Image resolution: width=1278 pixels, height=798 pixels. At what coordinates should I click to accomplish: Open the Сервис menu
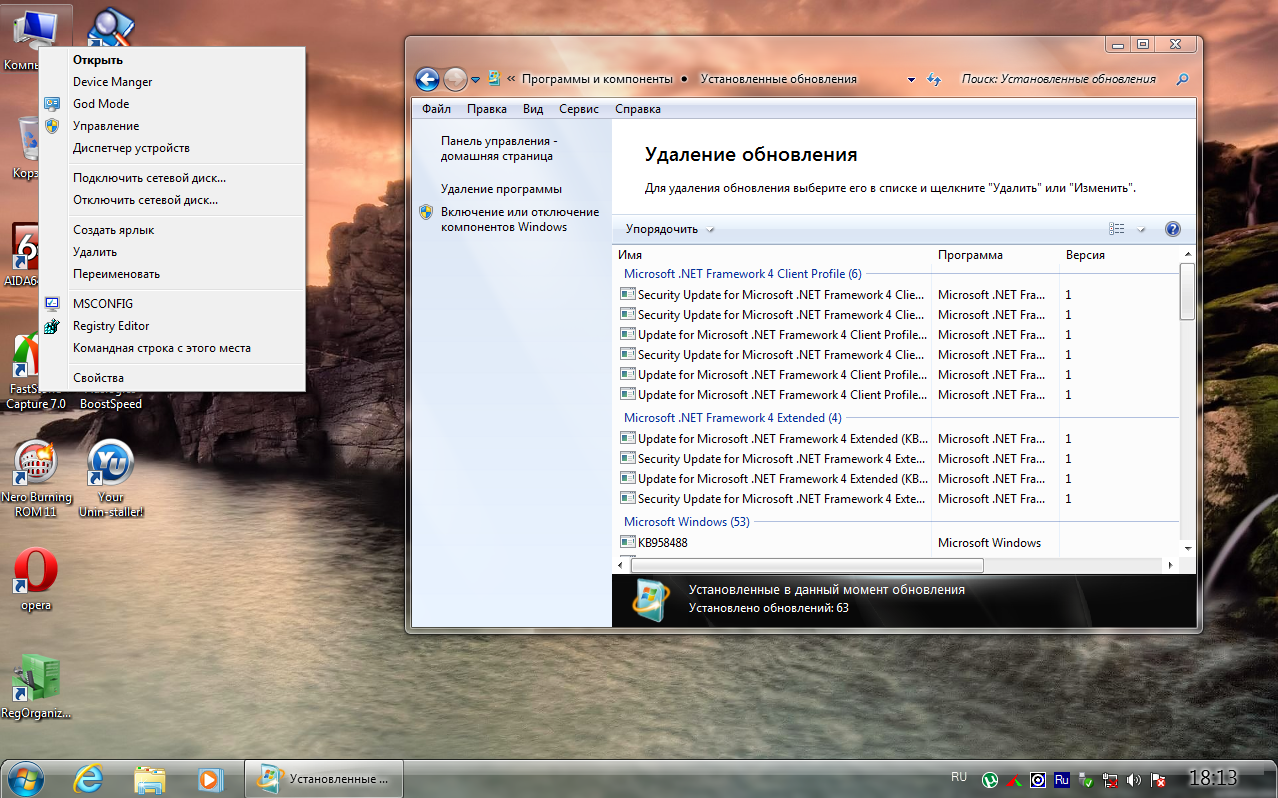(579, 109)
